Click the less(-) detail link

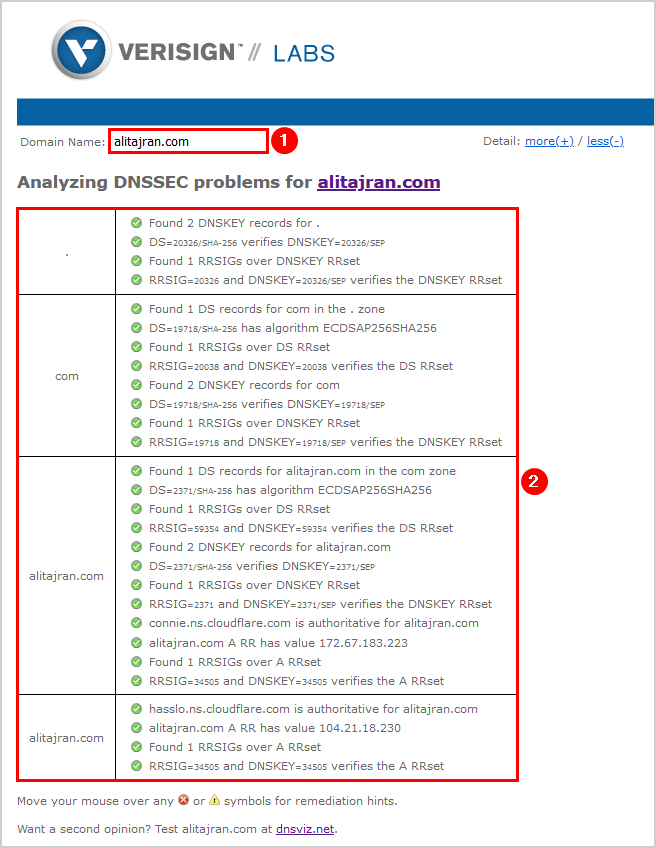point(605,141)
